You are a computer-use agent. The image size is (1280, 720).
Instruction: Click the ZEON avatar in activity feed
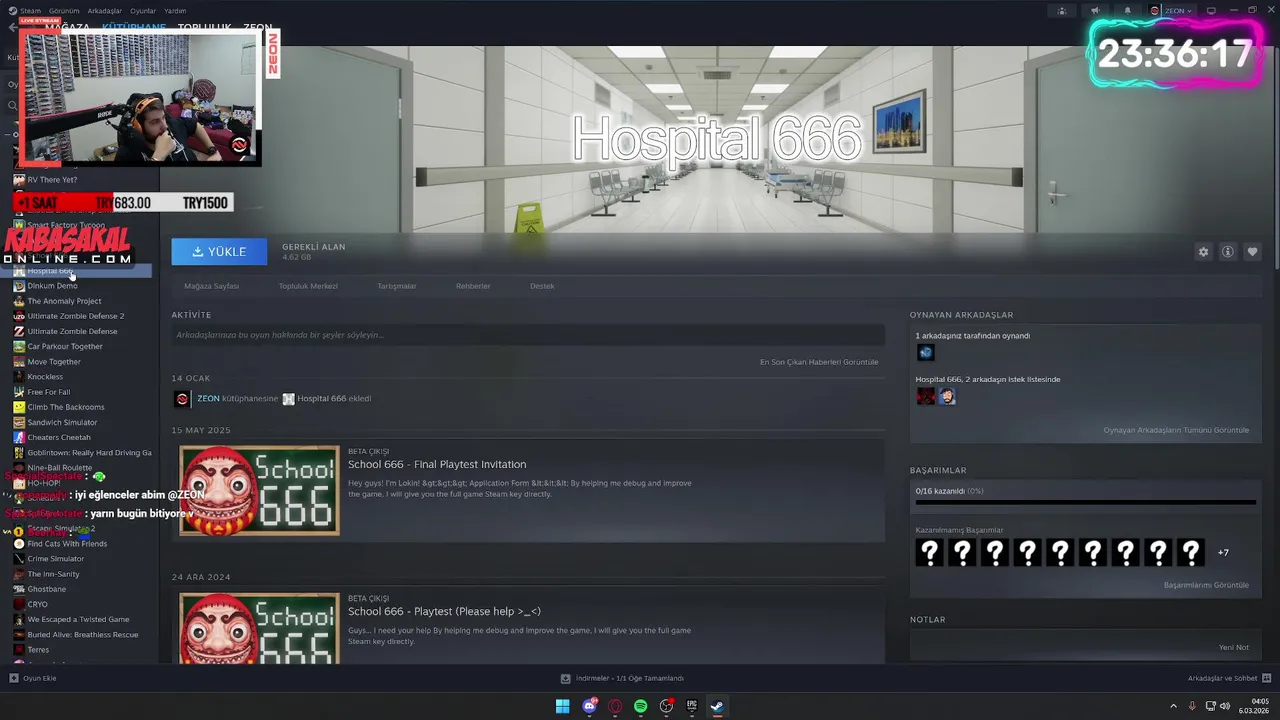point(182,399)
